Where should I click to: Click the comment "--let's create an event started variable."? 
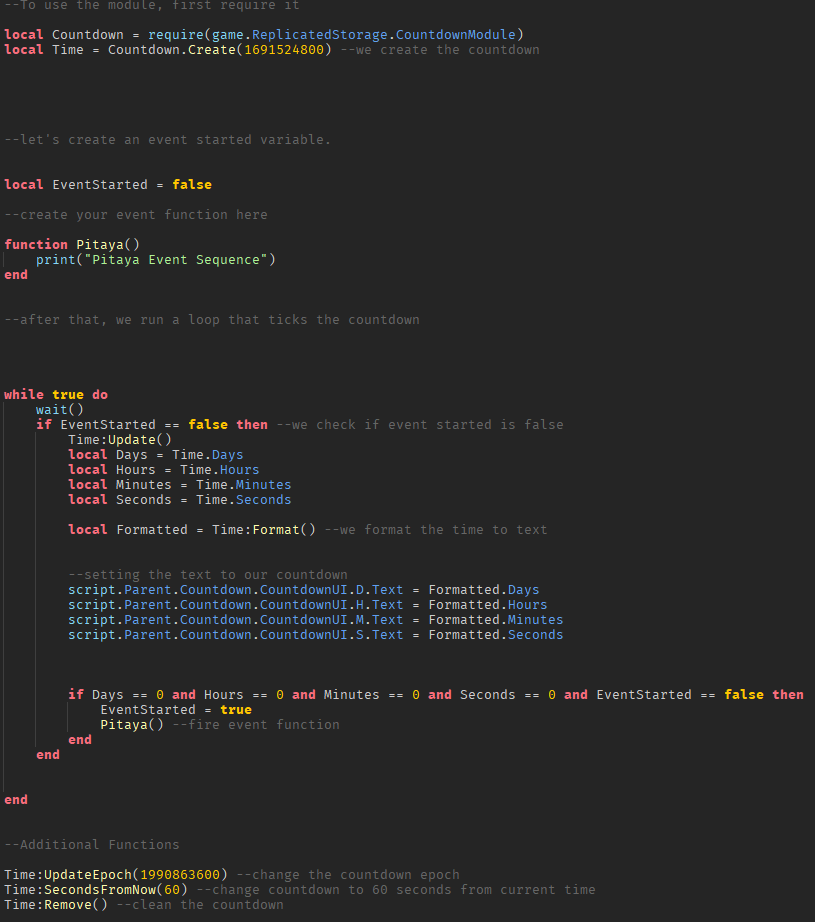[x=168, y=140]
